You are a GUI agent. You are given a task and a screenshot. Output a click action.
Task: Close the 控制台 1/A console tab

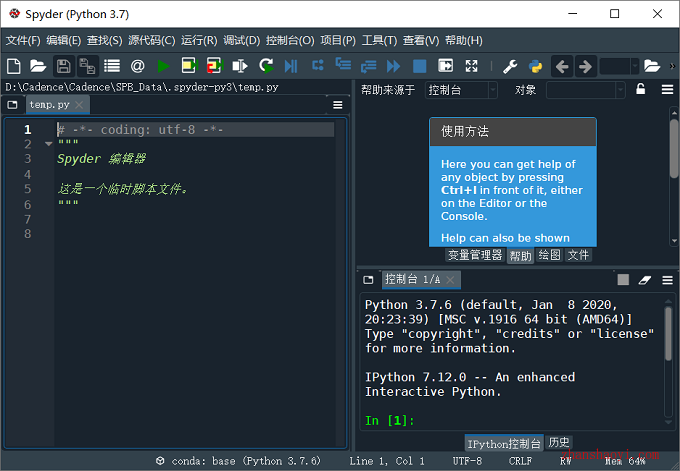tap(451, 280)
